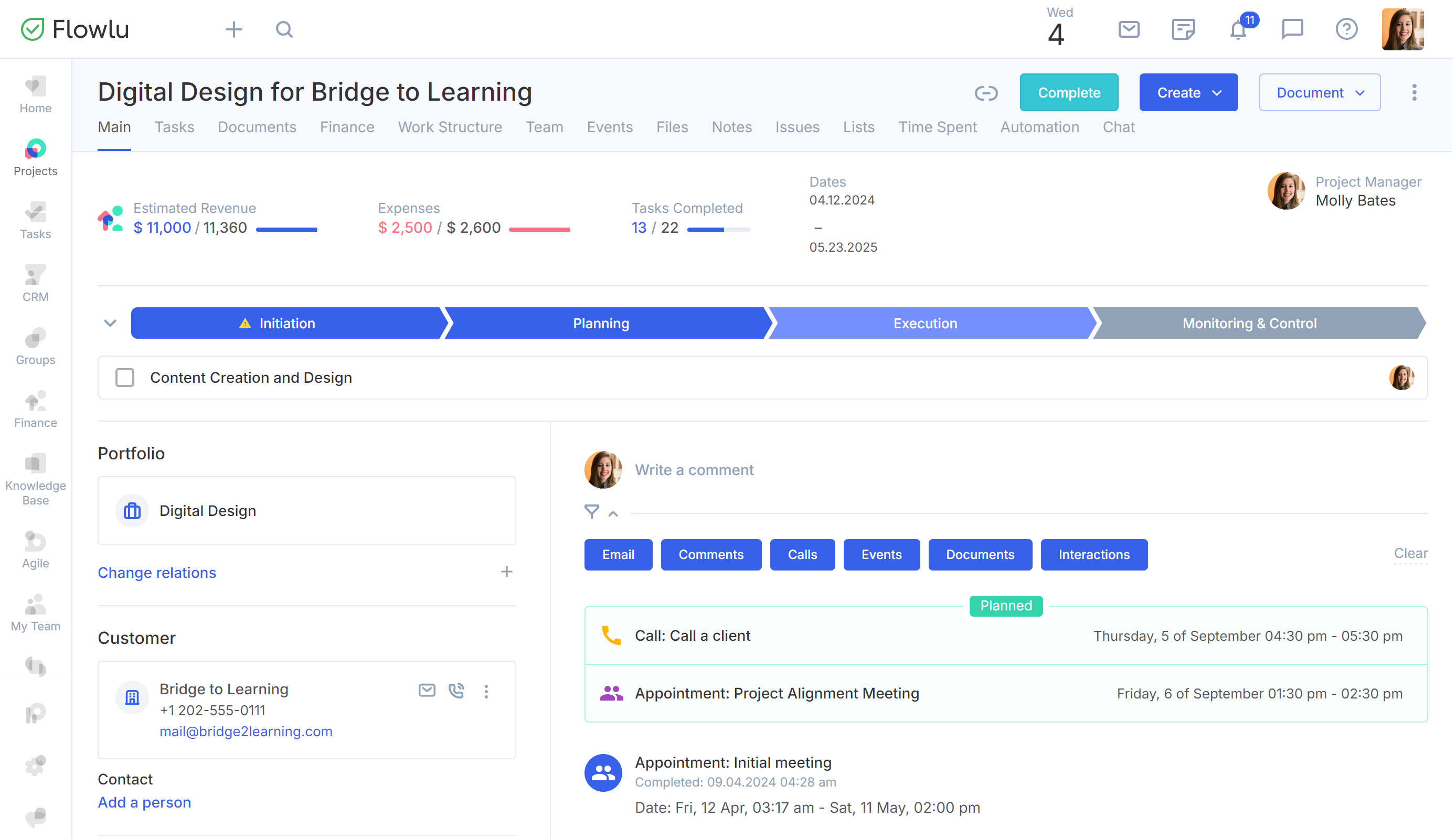Click the search magnifier icon
The height and width of the screenshot is (839, 1456).
(284, 29)
